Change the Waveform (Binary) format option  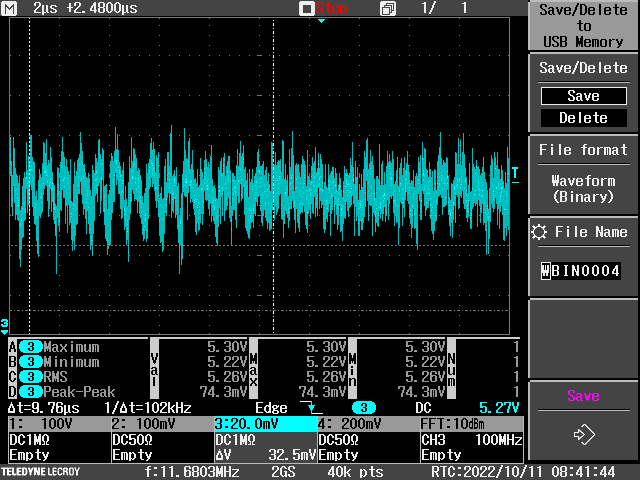tap(583, 189)
